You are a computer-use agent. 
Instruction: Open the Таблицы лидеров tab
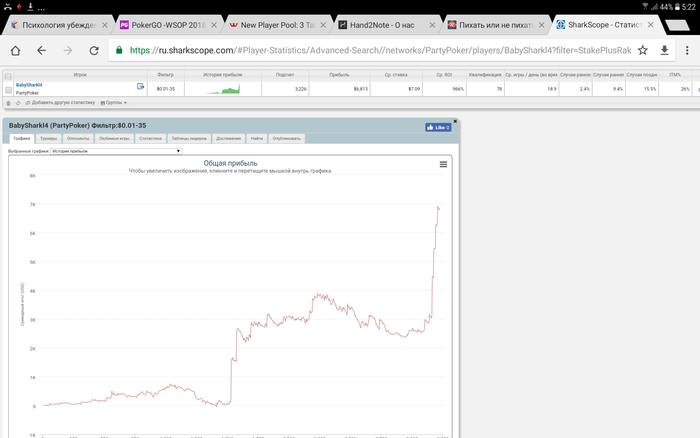[189, 138]
